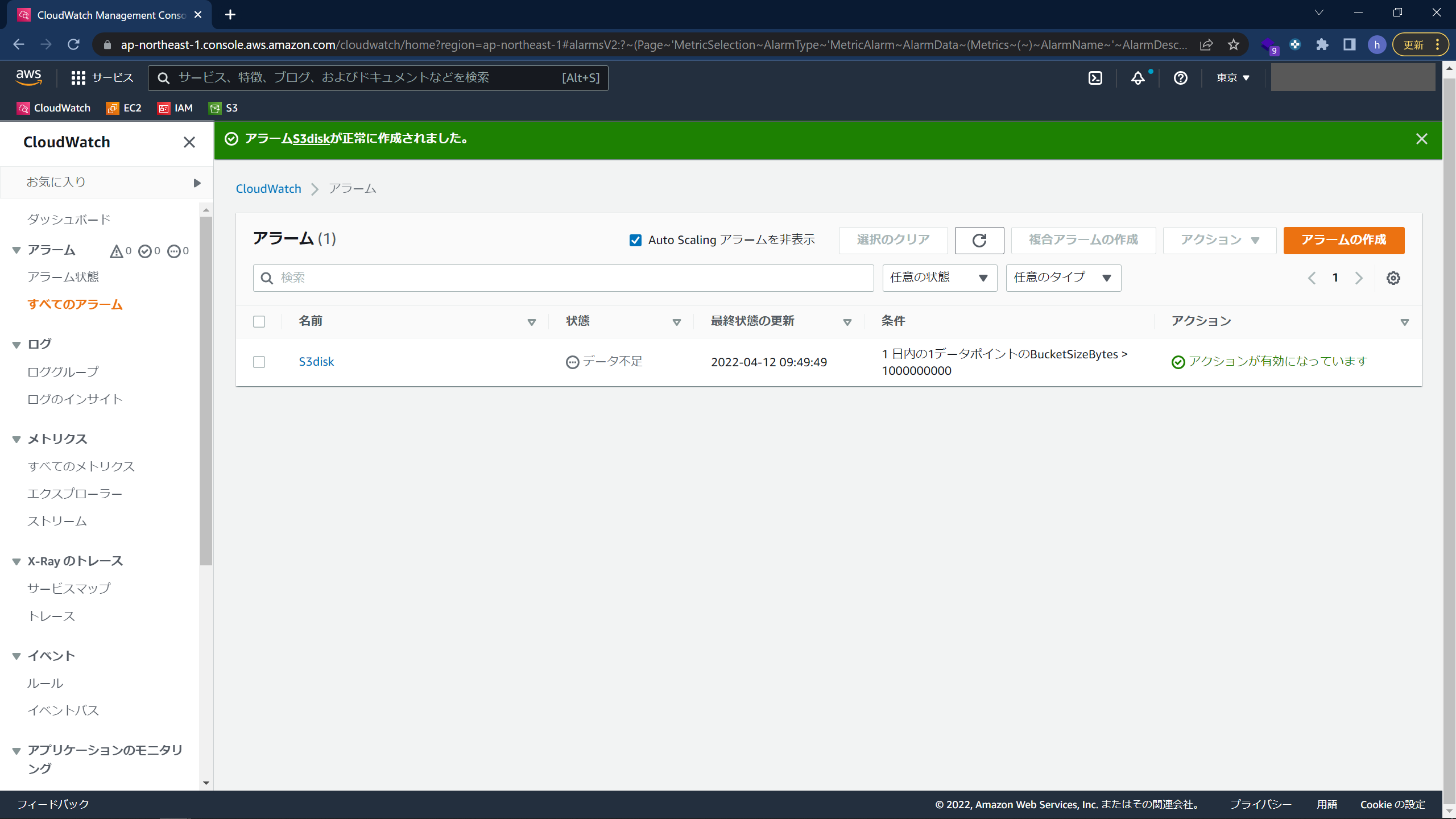1456x819 pixels.
Task: Open the browser extensions puzzle icon
Action: (x=1322, y=44)
